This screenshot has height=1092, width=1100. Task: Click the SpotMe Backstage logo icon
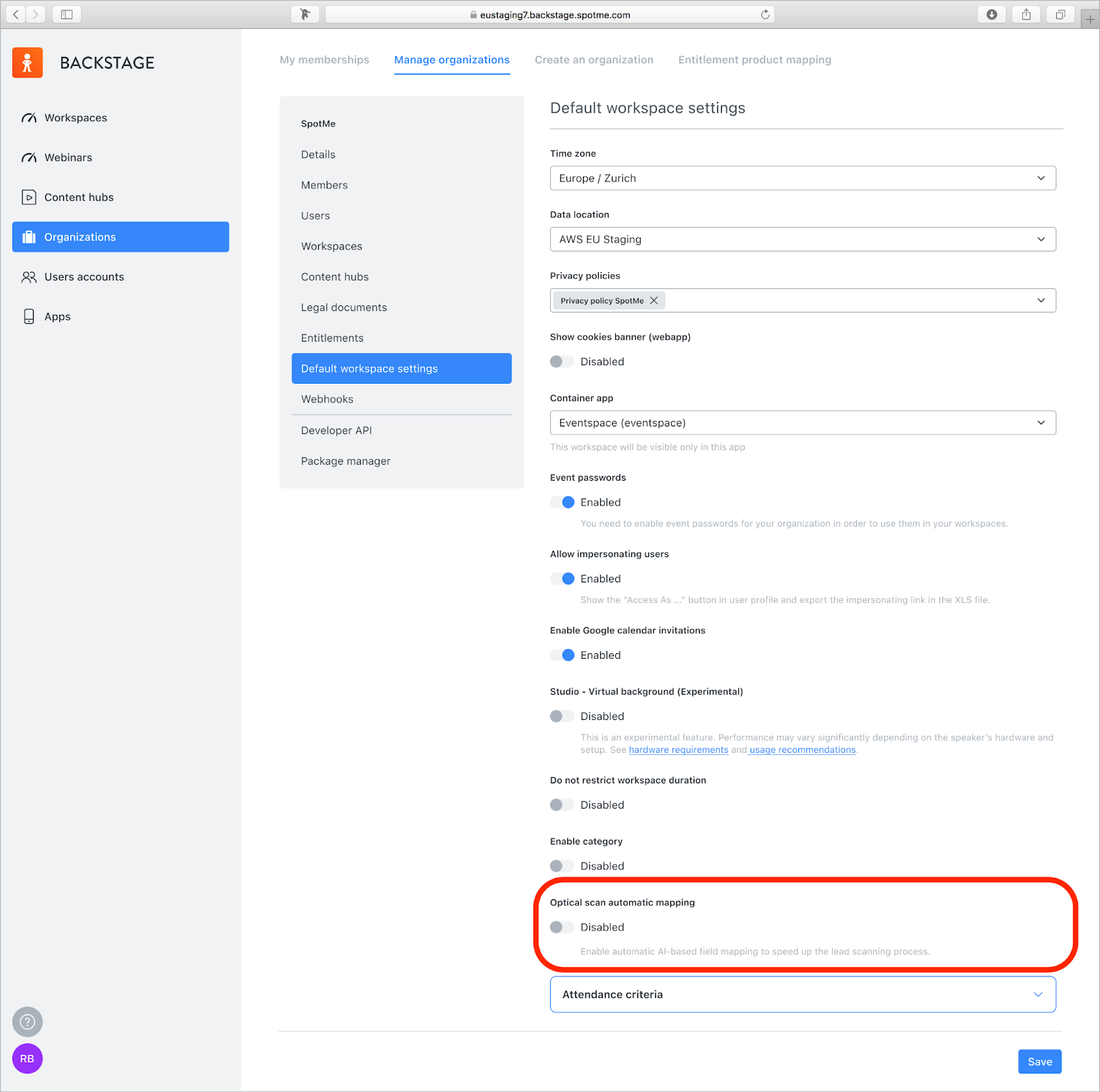[27, 63]
